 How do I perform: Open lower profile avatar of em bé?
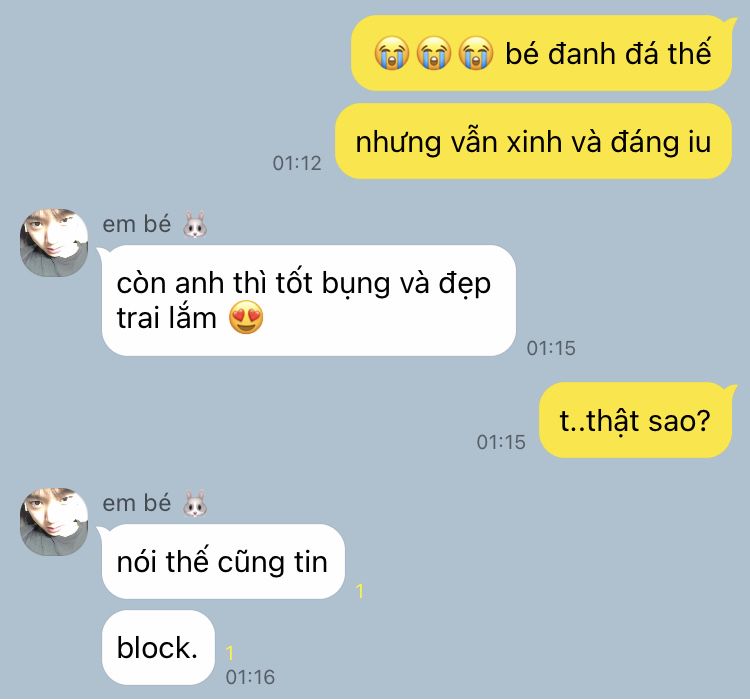coord(54,521)
